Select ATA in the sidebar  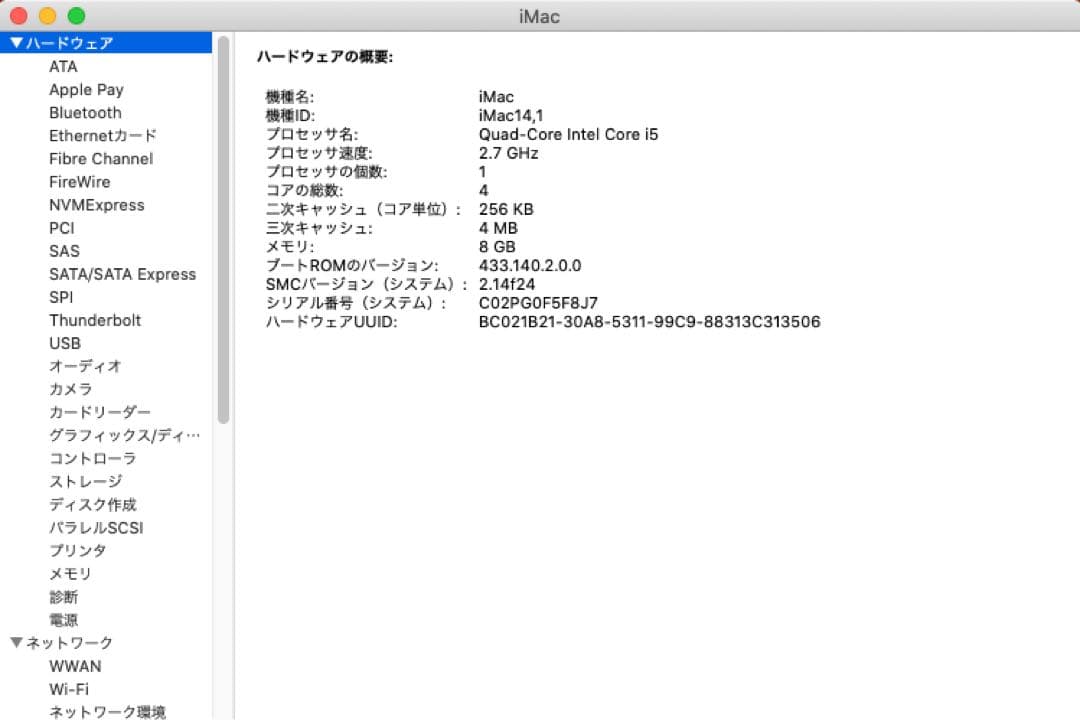[63, 66]
